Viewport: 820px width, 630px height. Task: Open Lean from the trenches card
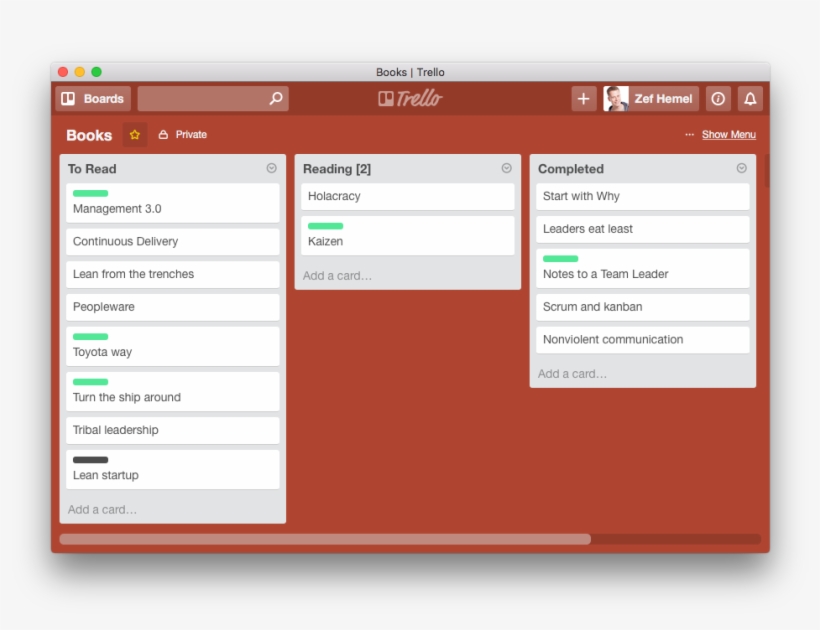click(x=173, y=274)
